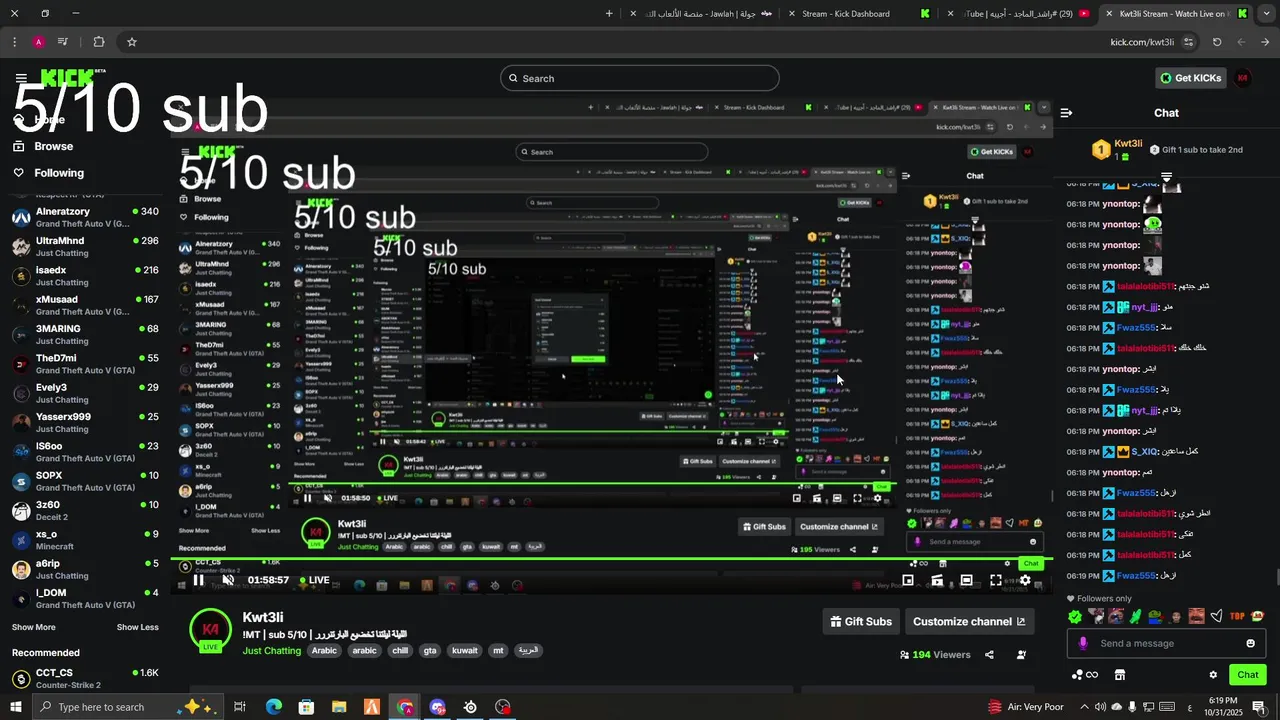This screenshot has height=720, width=1280.
Task: Open Yasserx999 channel in sidebar
Action: click(x=85, y=422)
